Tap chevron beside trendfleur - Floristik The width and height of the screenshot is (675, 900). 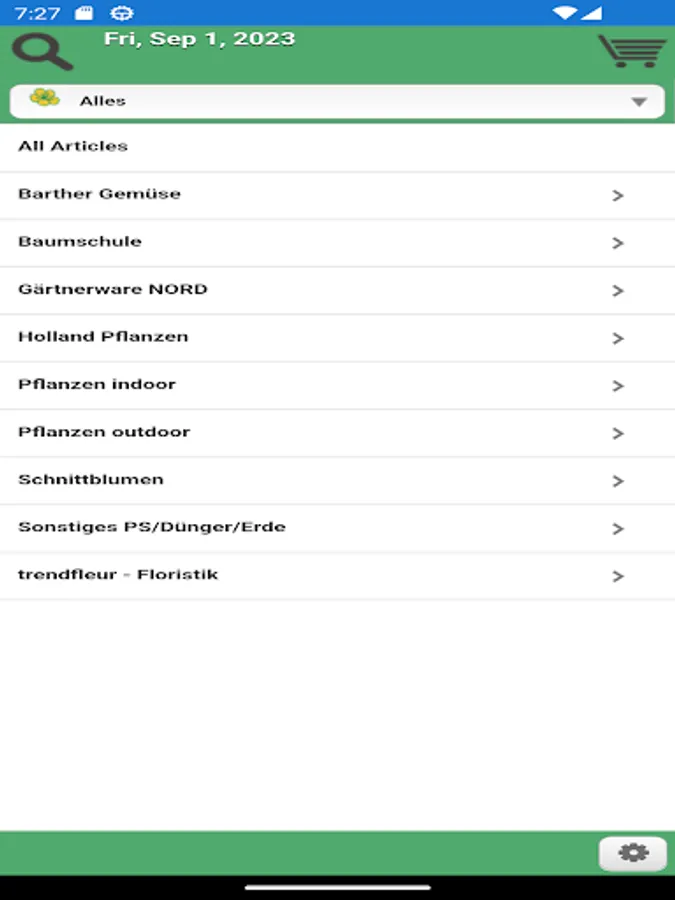[x=618, y=576]
